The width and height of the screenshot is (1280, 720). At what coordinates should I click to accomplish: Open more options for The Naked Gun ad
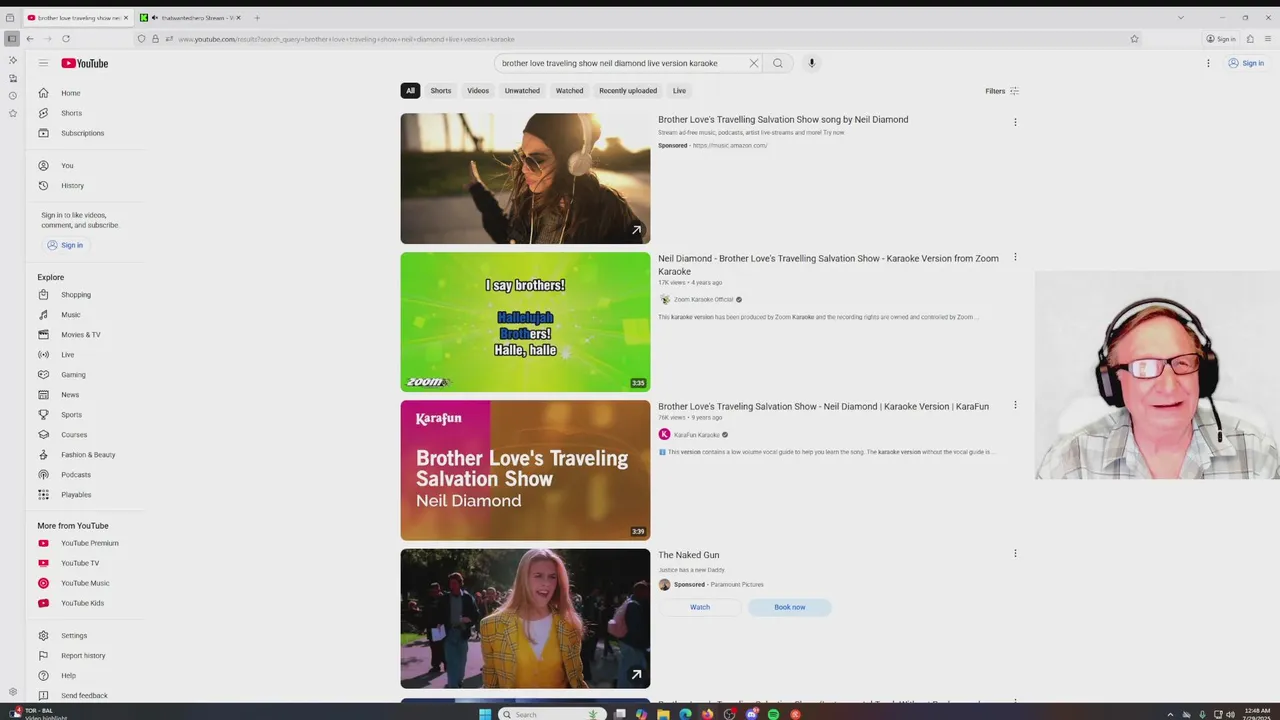pyautogui.click(x=1015, y=553)
